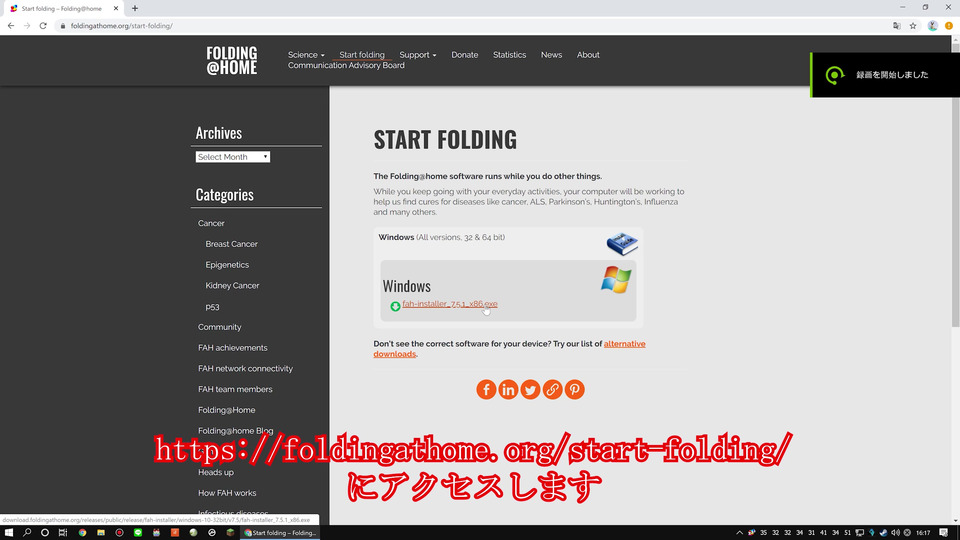
Task: Open FAH team members category
Action: click(235, 389)
